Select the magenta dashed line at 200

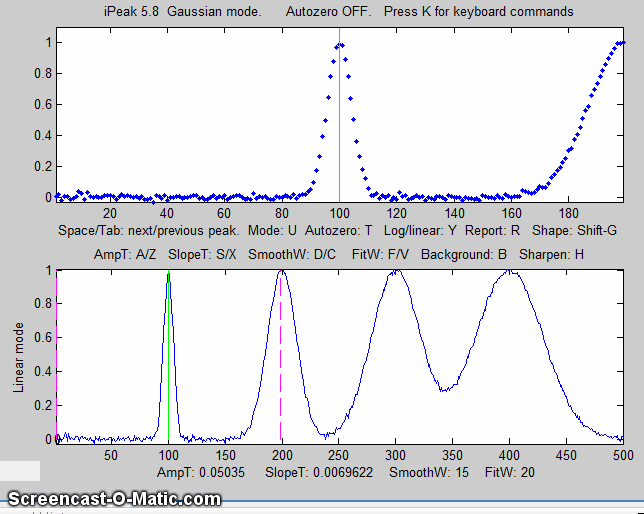click(281, 360)
